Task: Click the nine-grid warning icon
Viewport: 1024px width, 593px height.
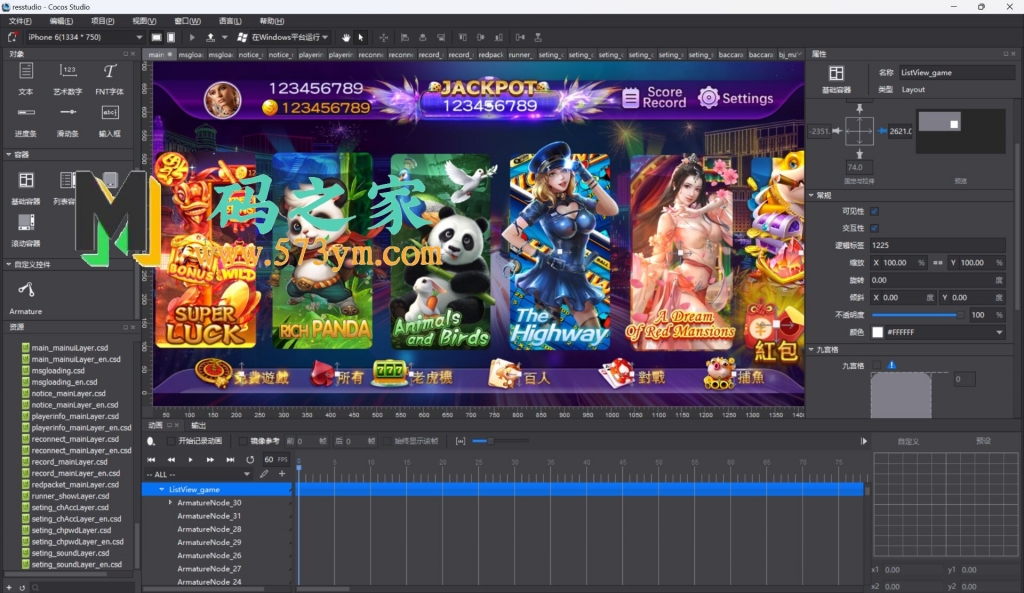Action: 891,365
